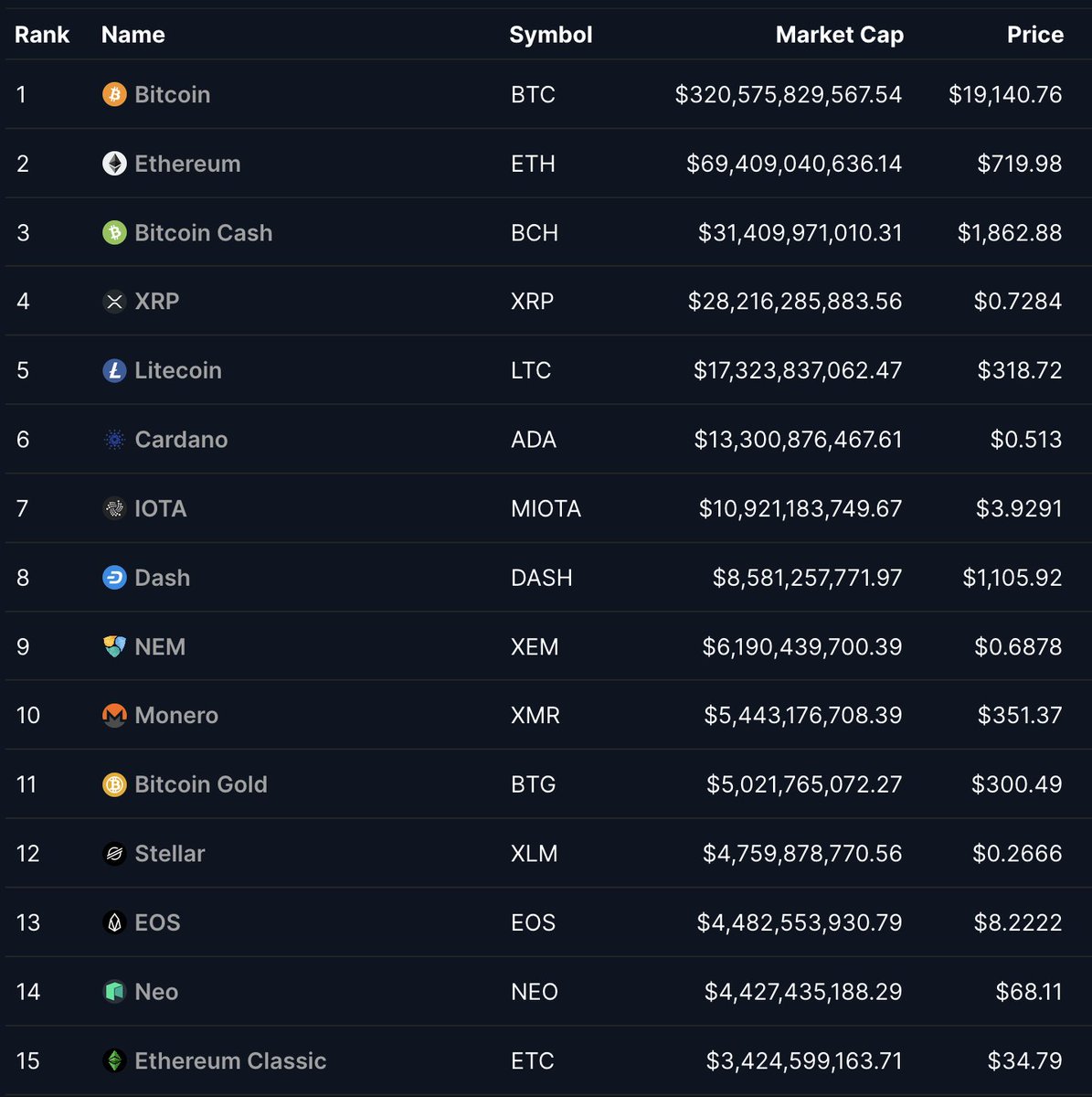Open the Monero name link

click(176, 715)
